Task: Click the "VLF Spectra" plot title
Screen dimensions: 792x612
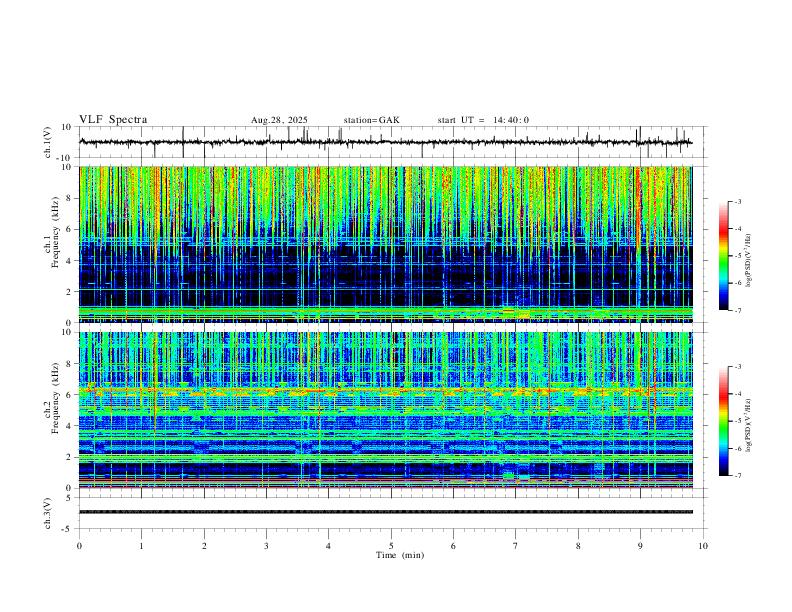Action: 113,120
